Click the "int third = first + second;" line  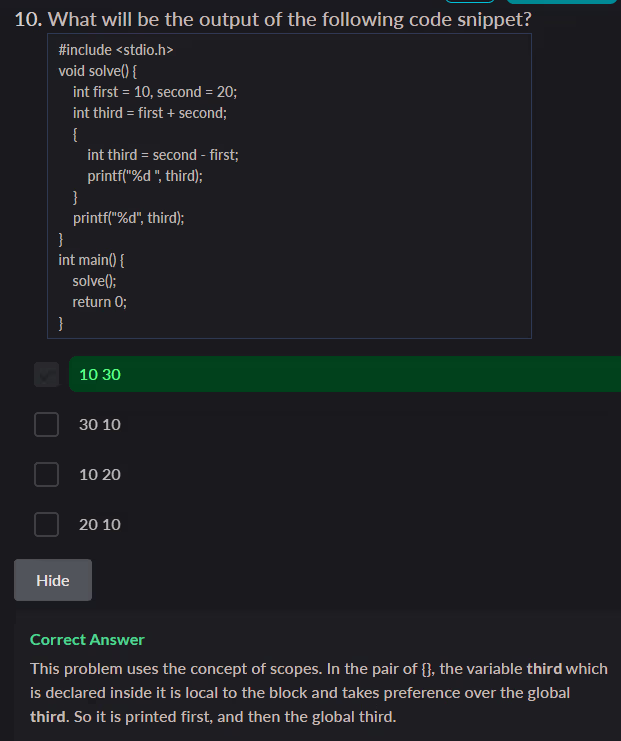pyautogui.click(x=150, y=113)
